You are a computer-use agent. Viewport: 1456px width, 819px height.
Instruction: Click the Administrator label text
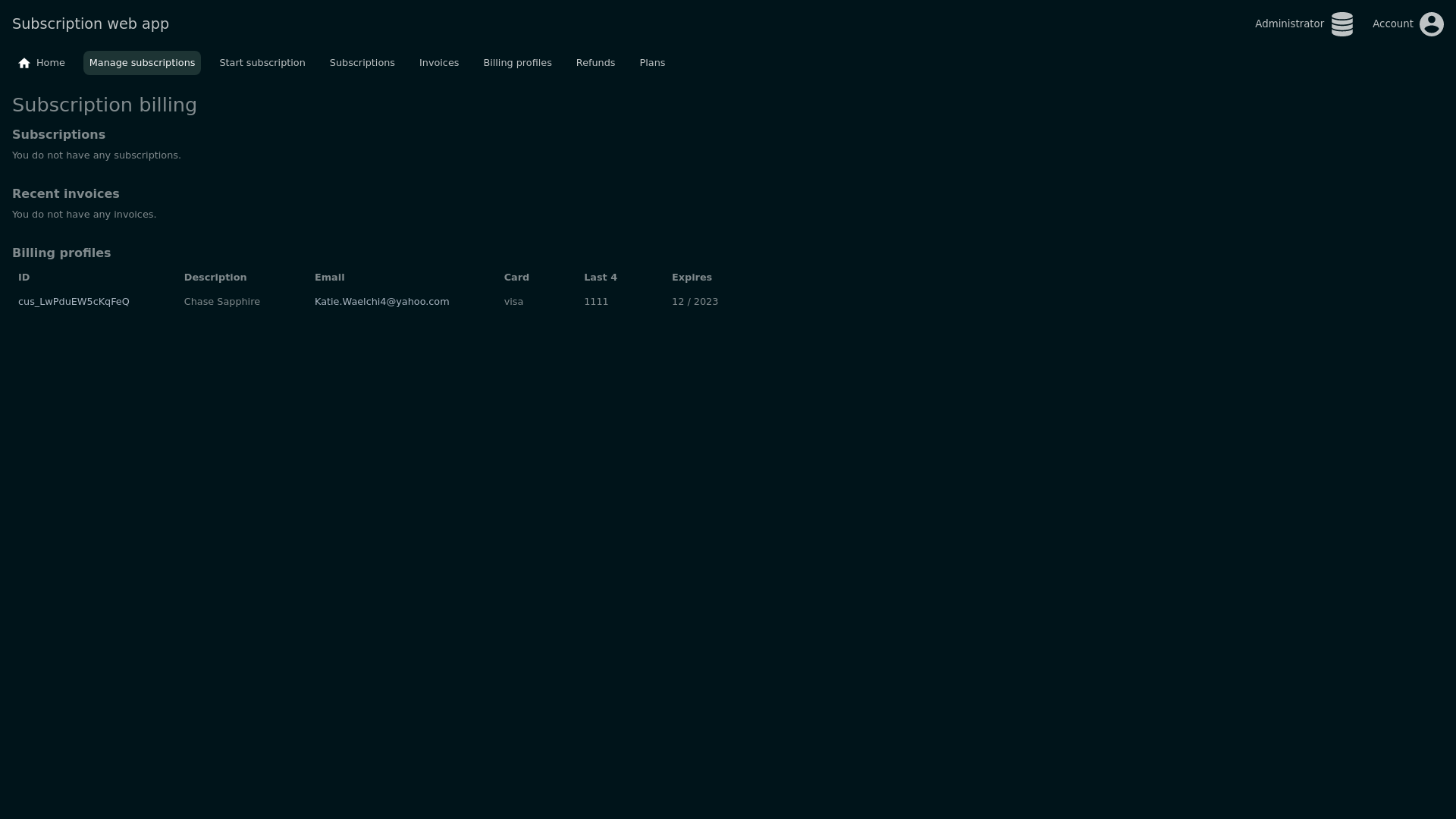click(1288, 24)
